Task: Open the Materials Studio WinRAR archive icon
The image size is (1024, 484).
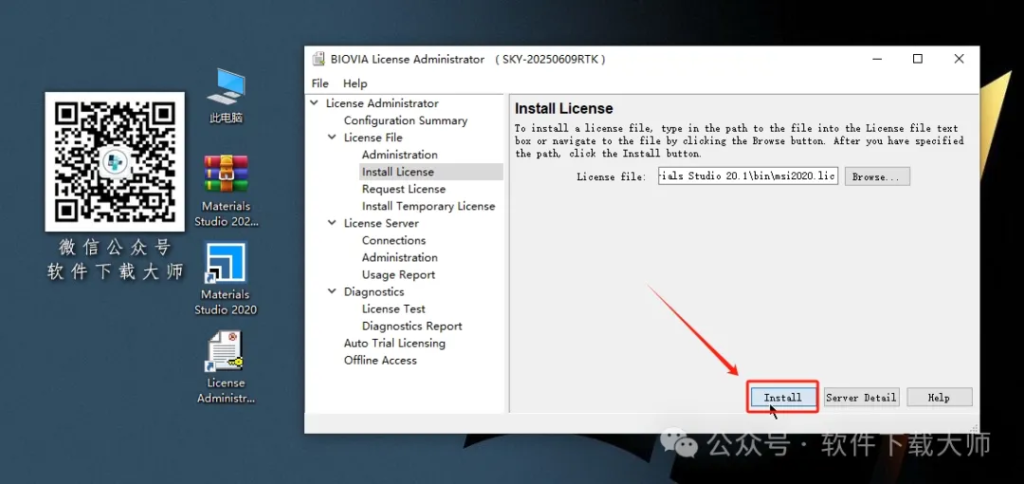Action: (x=225, y=174)
